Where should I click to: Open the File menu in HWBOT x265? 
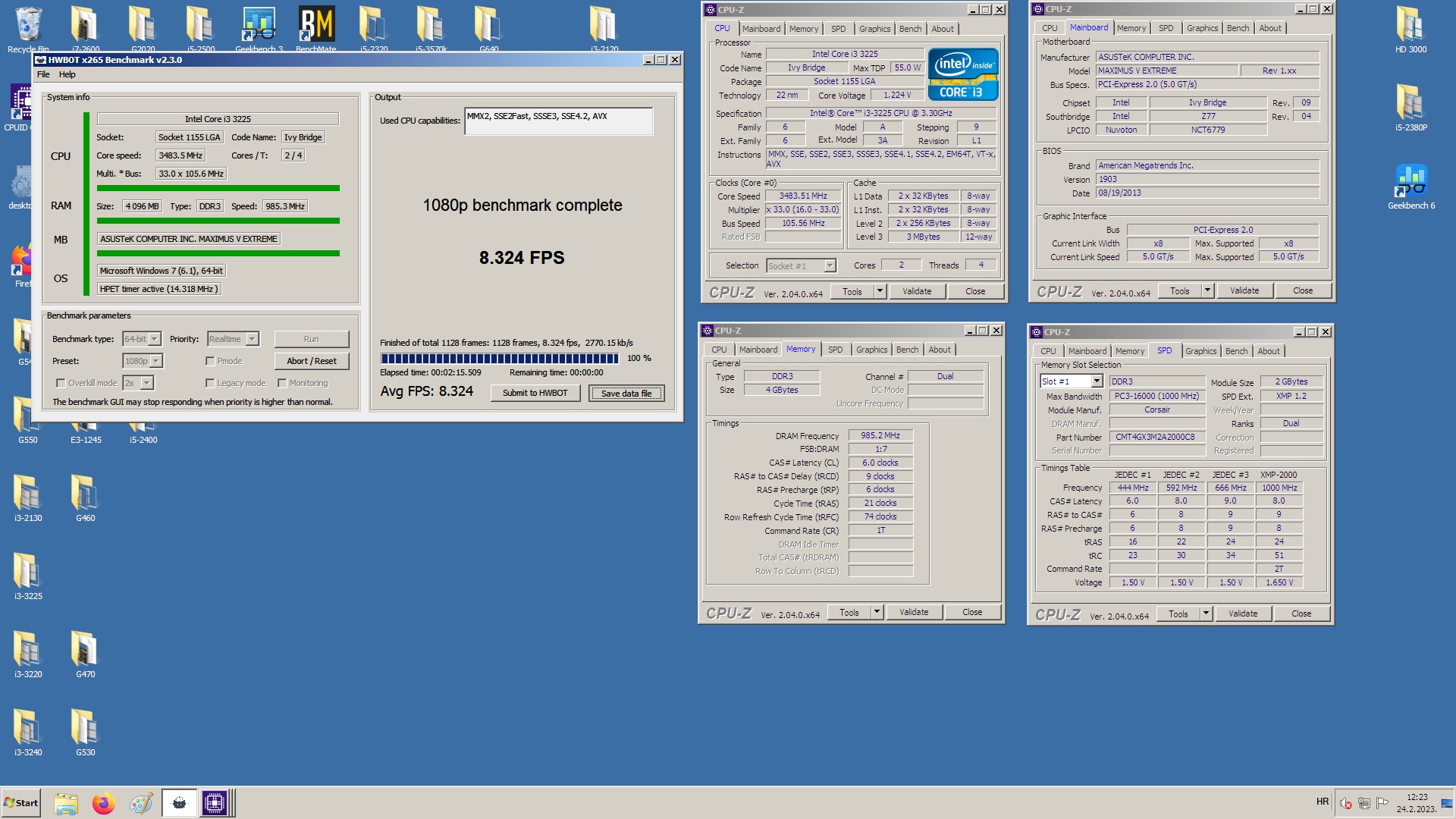click(x=43, y=74)
